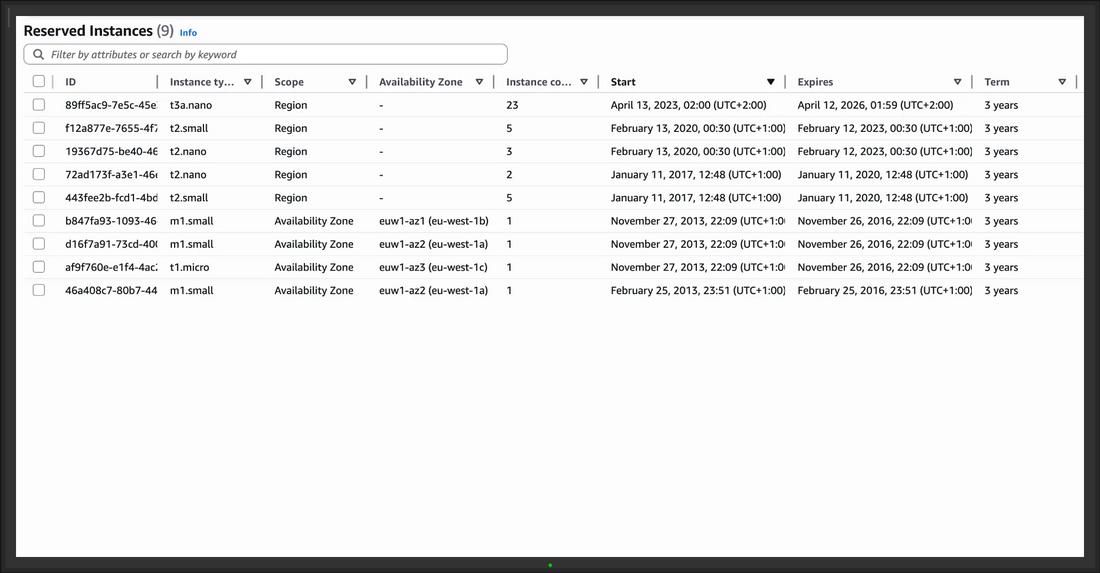The width and height of the screenshot is (1100, 573).
Task: Sort by Expires column arrow
Action: (x=957, y=82)
